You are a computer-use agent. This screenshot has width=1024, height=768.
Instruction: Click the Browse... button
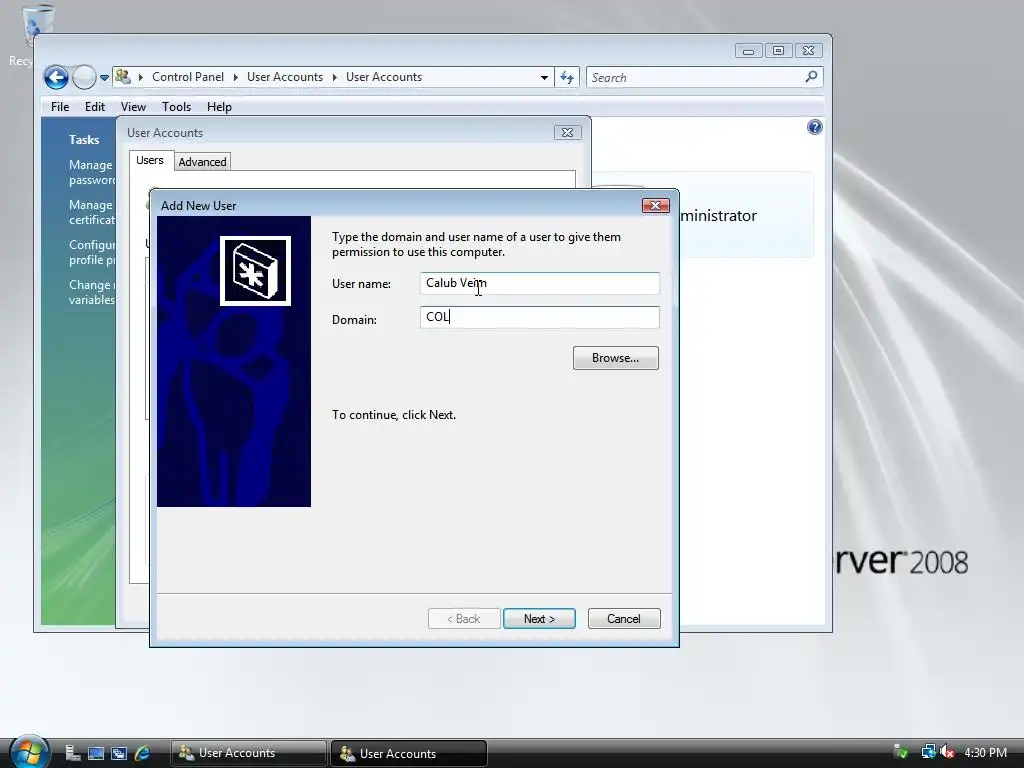click(x=616, y=358)
